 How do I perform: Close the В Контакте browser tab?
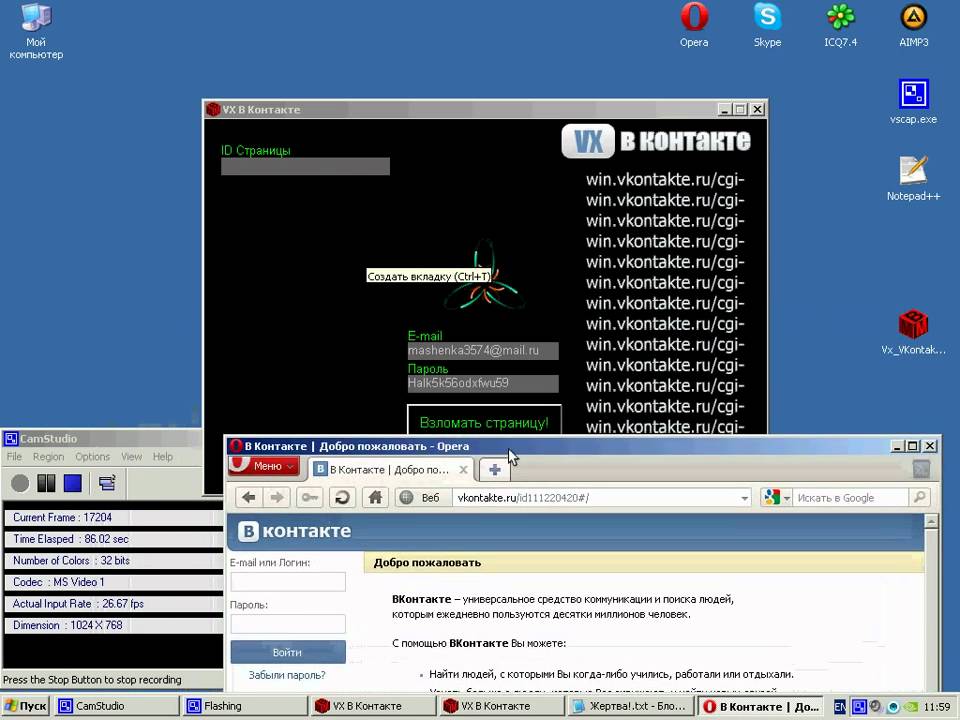(463, 470)
